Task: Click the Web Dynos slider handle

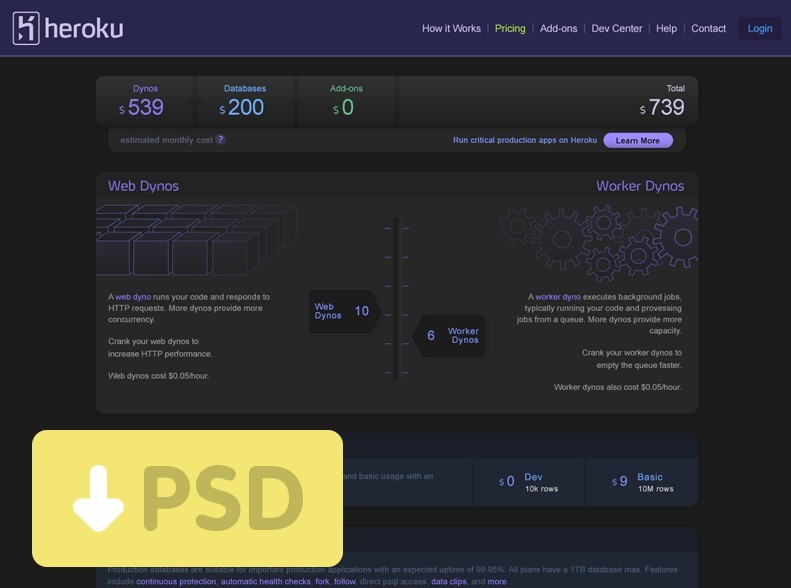Action: (x=345, y=311)
